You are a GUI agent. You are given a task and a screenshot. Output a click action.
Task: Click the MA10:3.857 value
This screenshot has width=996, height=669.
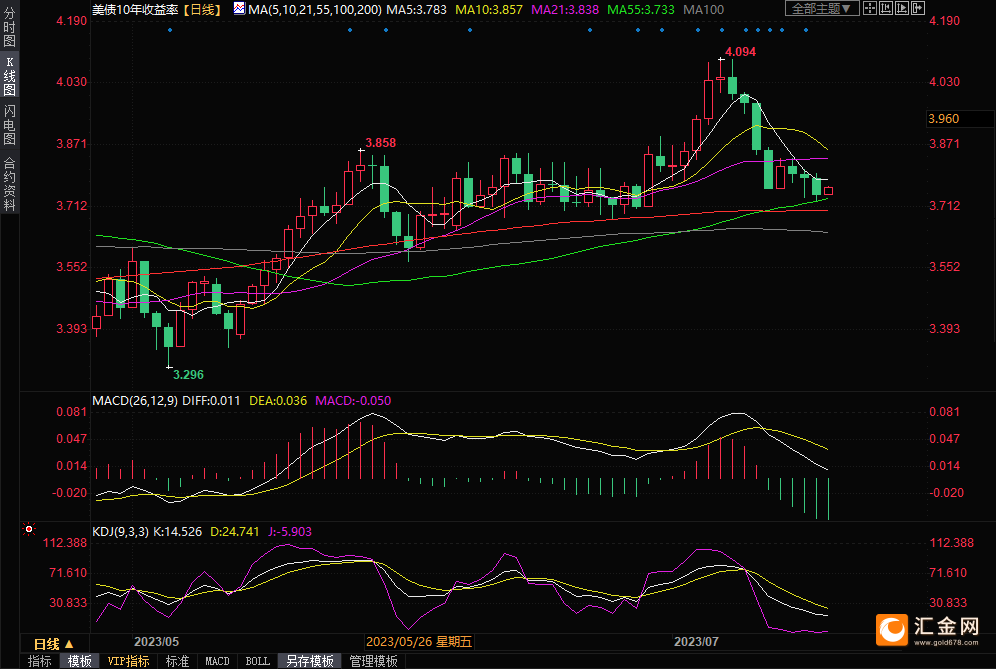[489, 10]
